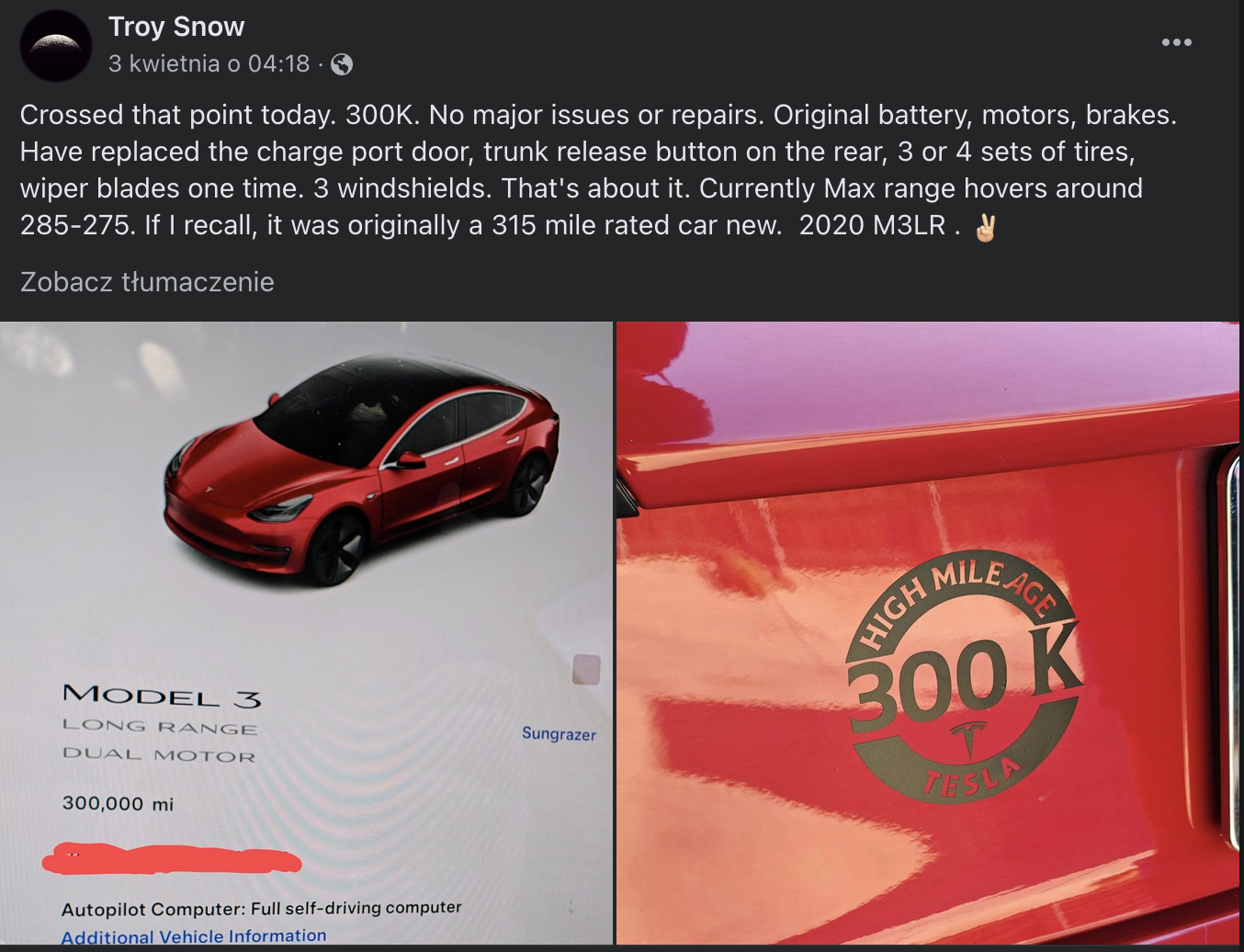Click the public globe audience icon
Image resolution: width=1244 pixels, height=952 pixels.
point(342,64)
